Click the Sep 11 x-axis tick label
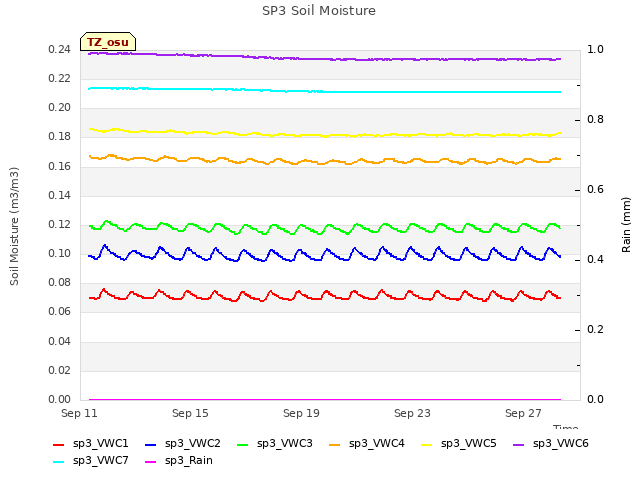 point(79,413)
